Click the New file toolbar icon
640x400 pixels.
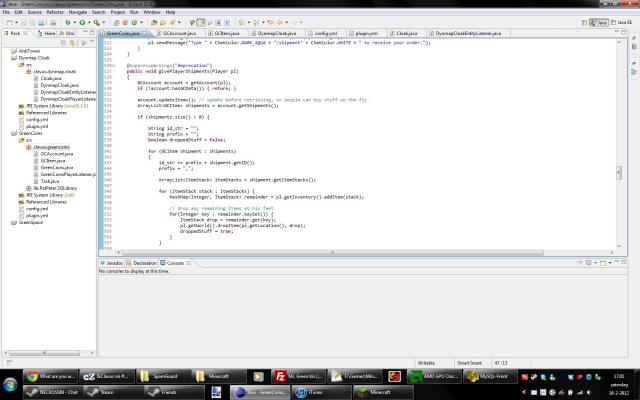point(8,20)
